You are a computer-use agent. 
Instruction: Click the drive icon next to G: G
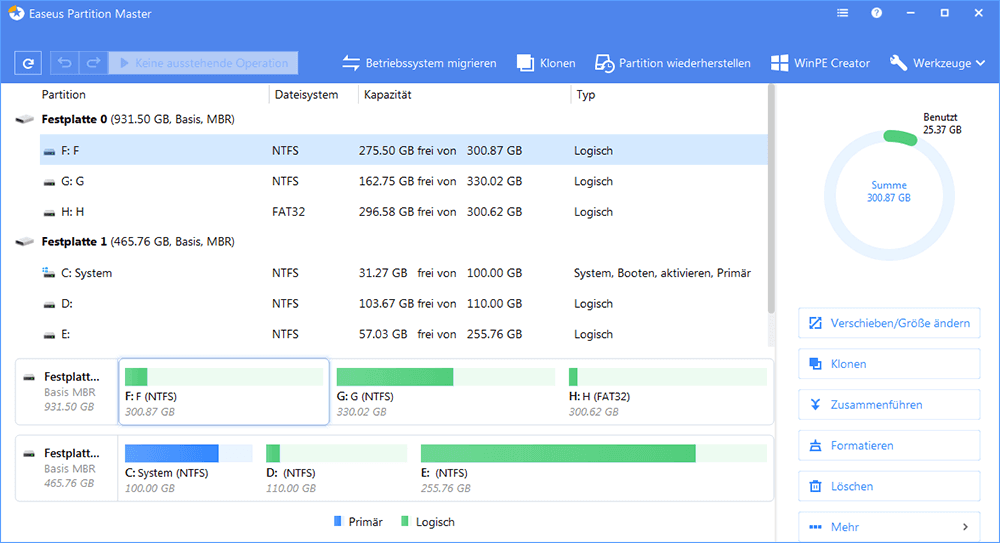(49, 182)
